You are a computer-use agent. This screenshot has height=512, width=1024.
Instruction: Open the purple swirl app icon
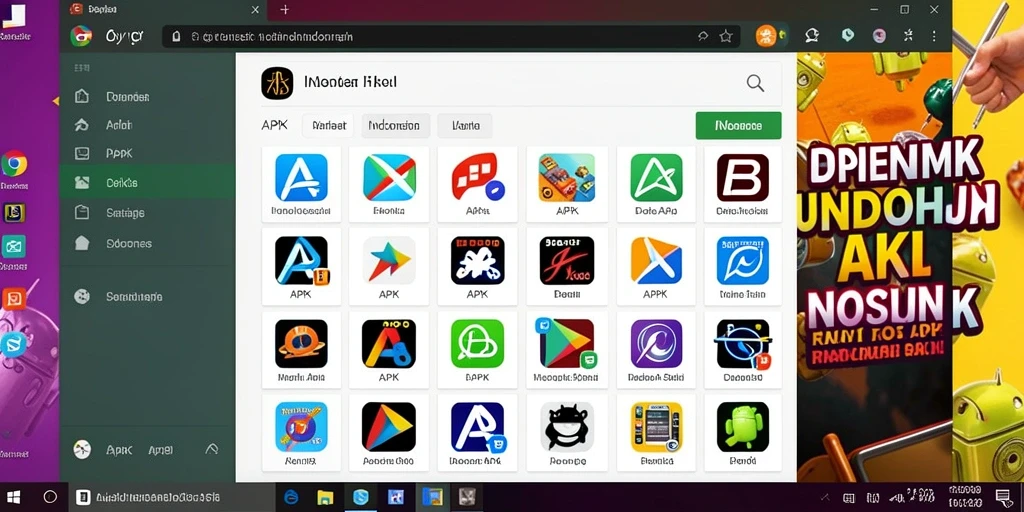click(656, 344)
